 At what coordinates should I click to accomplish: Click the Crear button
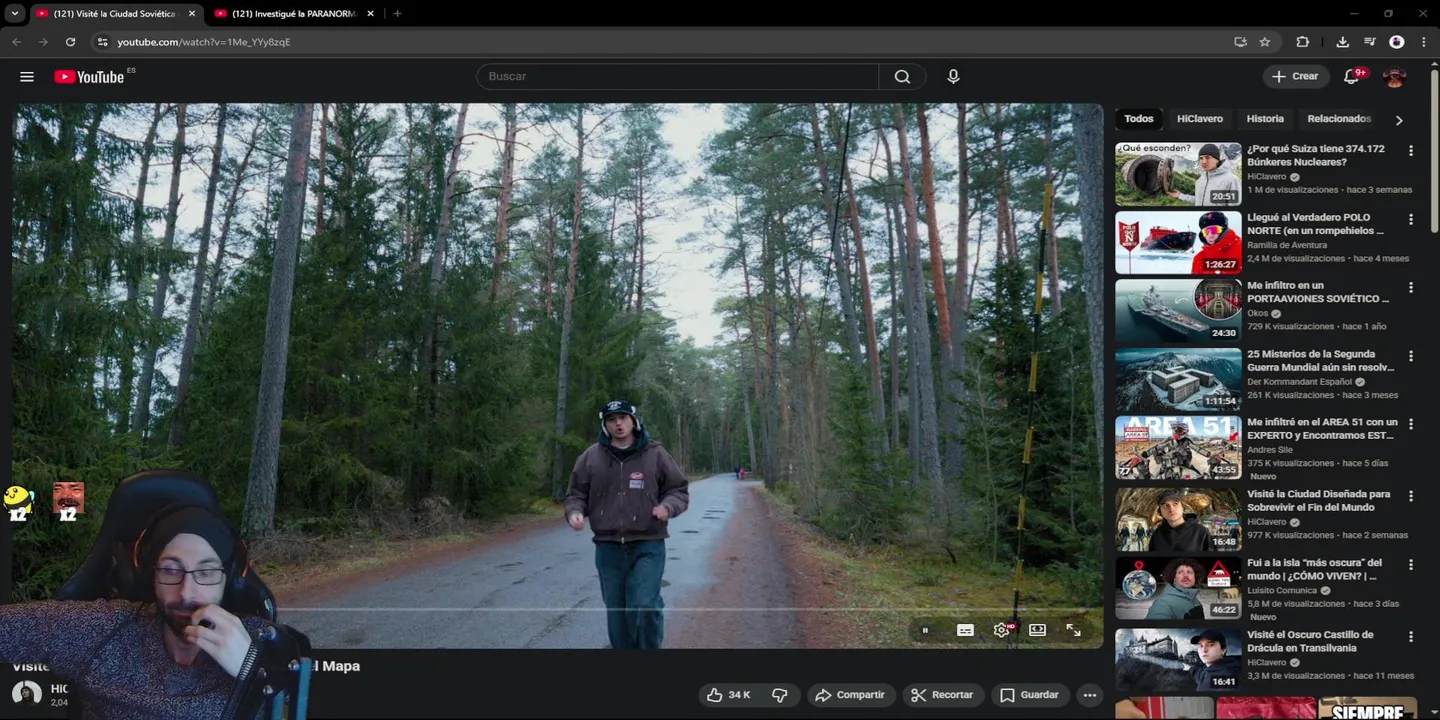coord(1296,77)
